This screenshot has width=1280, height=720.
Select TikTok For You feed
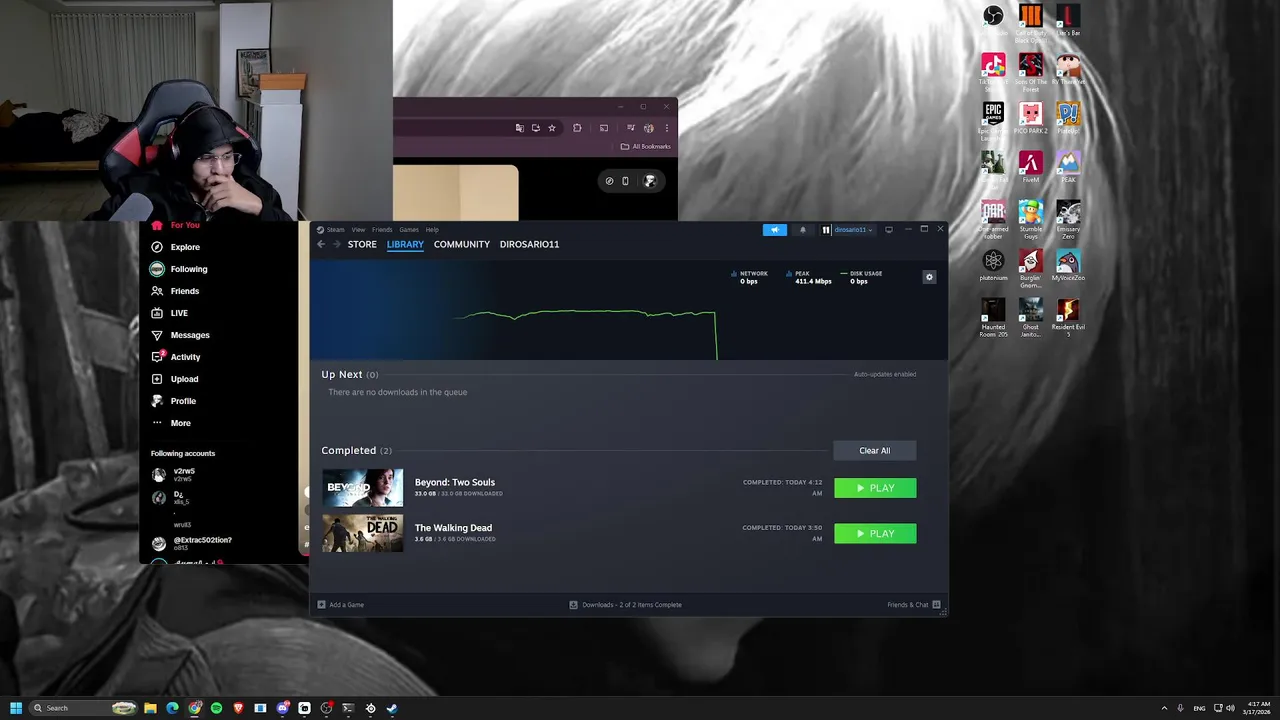pos(175,225)
